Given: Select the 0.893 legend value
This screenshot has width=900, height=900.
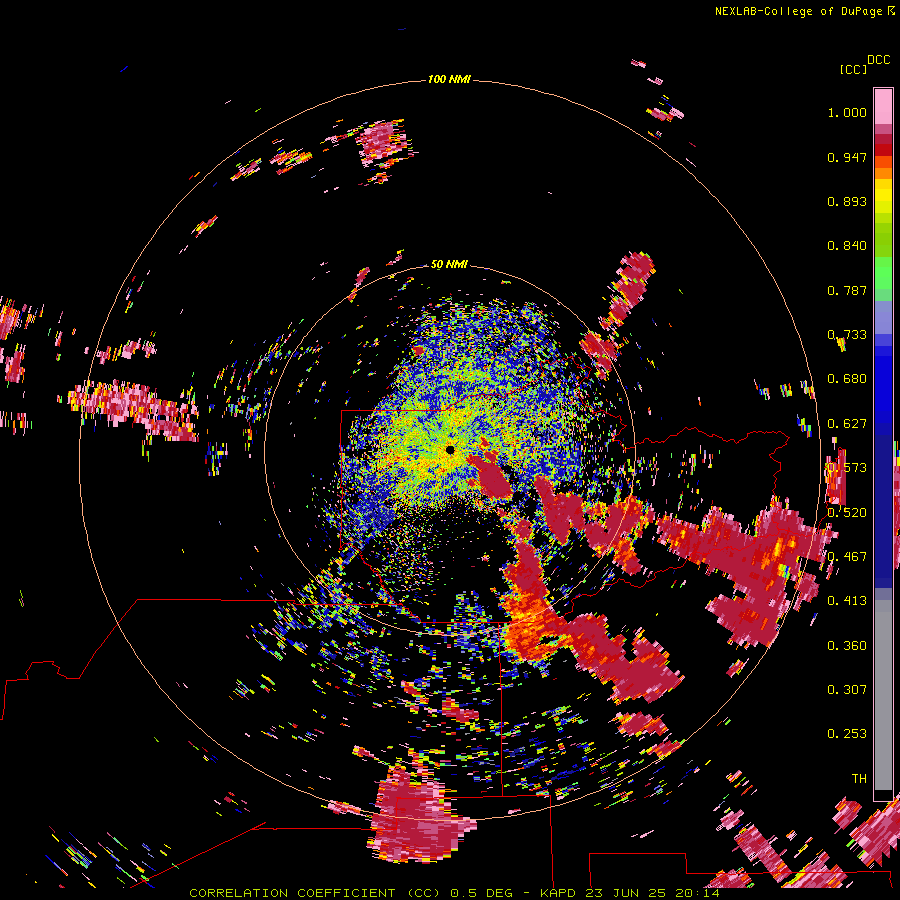Looking at the screenshot, I should pos(847,201).
